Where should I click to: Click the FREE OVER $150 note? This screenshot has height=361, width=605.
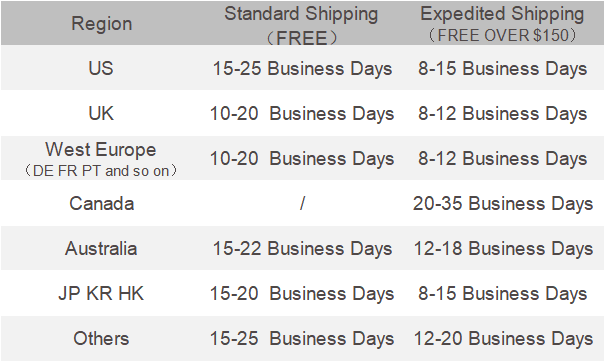pos(502,35)
